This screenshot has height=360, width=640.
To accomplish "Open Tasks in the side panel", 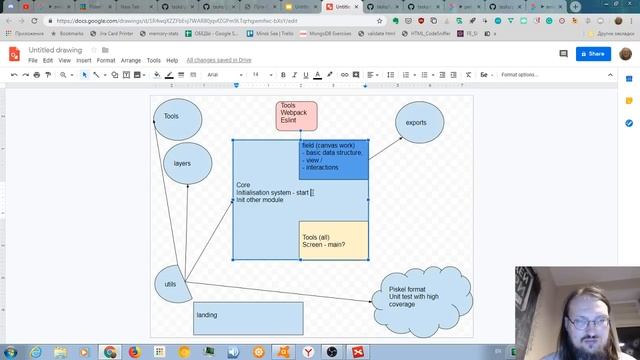I will coord(629,123).
